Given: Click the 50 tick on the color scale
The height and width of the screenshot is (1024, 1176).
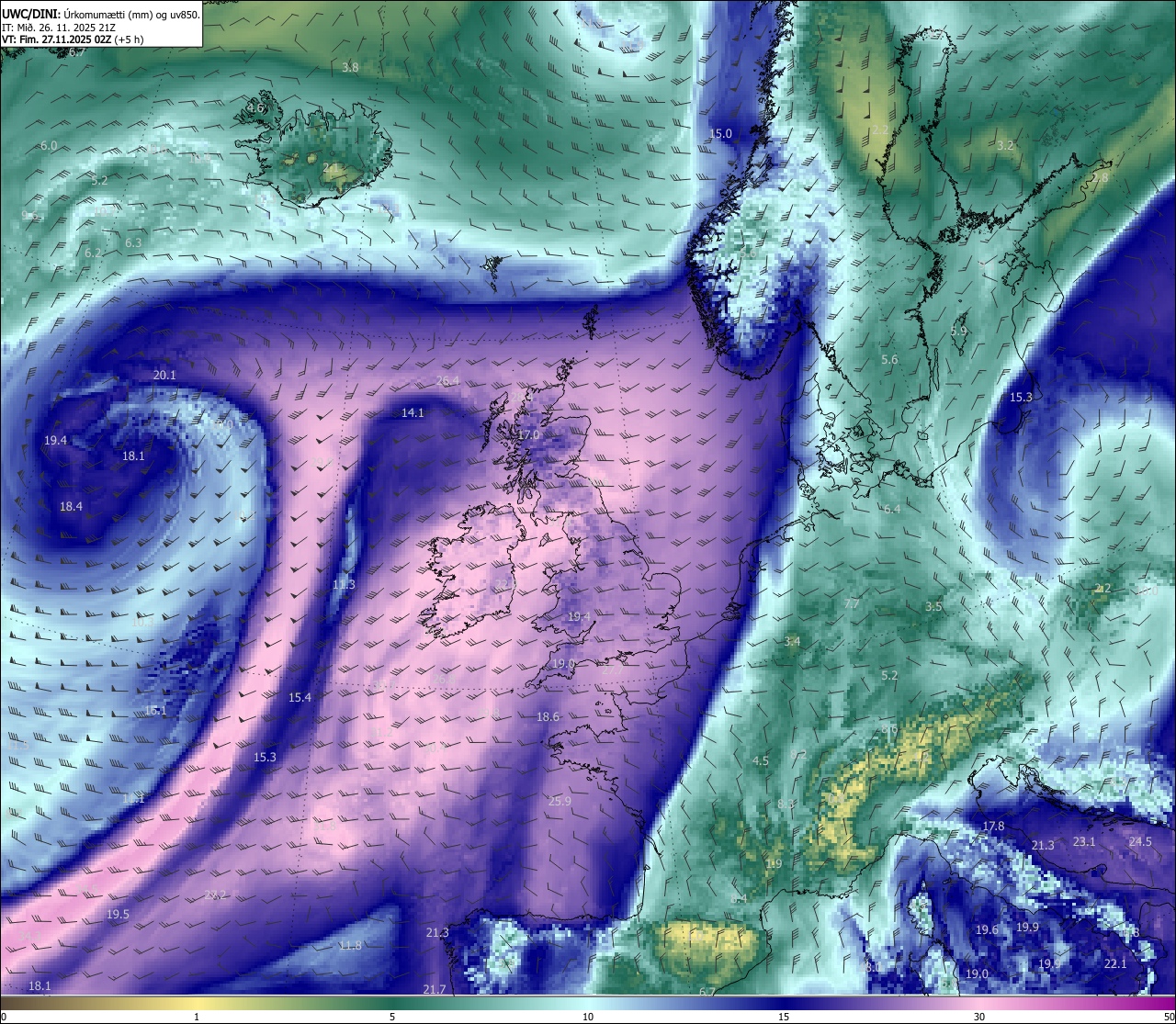Looking at the screenshot, I should pyautogui.click(x=1169, y=1017).
